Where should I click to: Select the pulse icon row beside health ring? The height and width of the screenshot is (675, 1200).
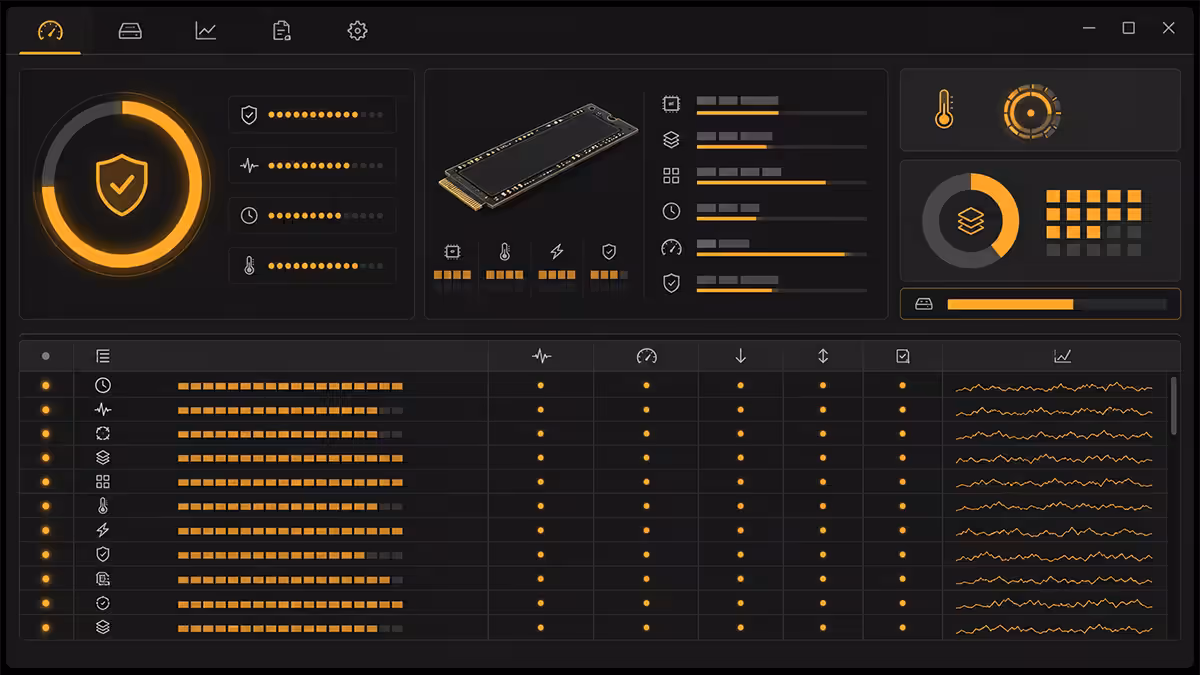[312, 165]
